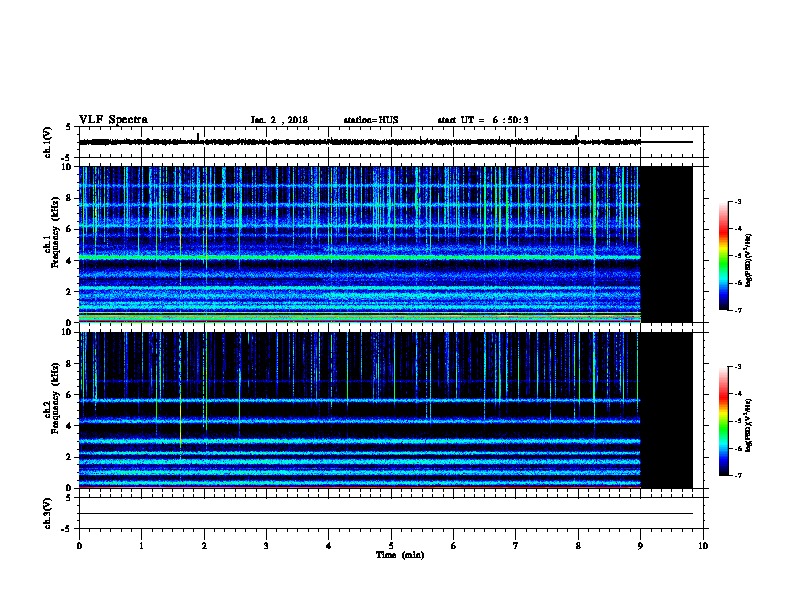Viewport: 792px width, 612px height.
Task: Select the ch.1 "Frequency (kHz)" axis label
Action: coord(55,232)
